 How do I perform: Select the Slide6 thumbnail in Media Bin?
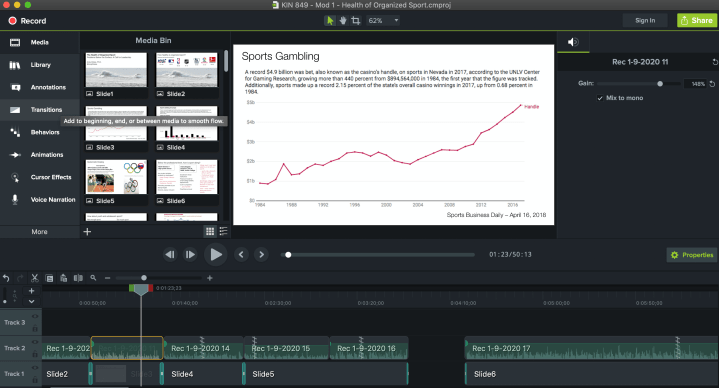[187, 177]
